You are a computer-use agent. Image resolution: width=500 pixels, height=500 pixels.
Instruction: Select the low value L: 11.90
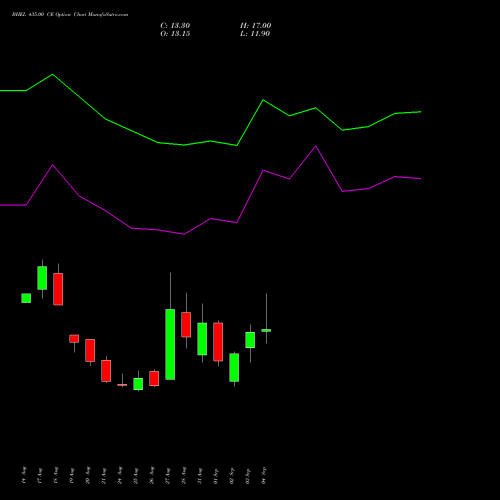255,34
